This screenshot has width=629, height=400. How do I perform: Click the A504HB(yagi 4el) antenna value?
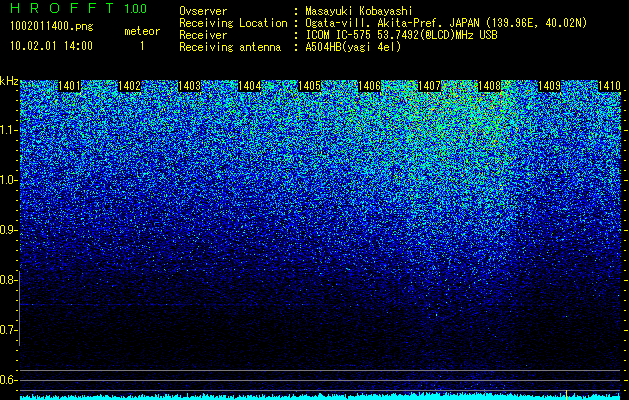point(353,47)
